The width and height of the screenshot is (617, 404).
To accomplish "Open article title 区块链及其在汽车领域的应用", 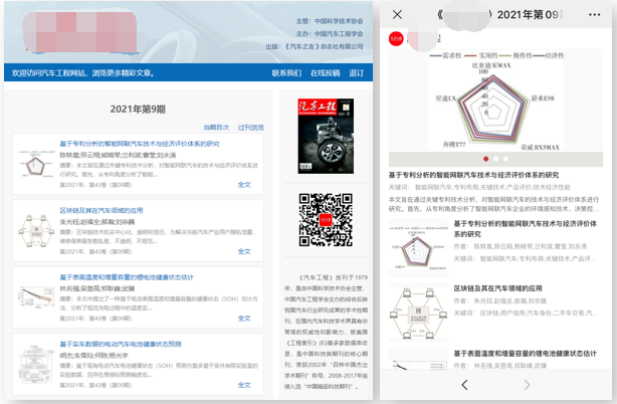I will 102,211.
